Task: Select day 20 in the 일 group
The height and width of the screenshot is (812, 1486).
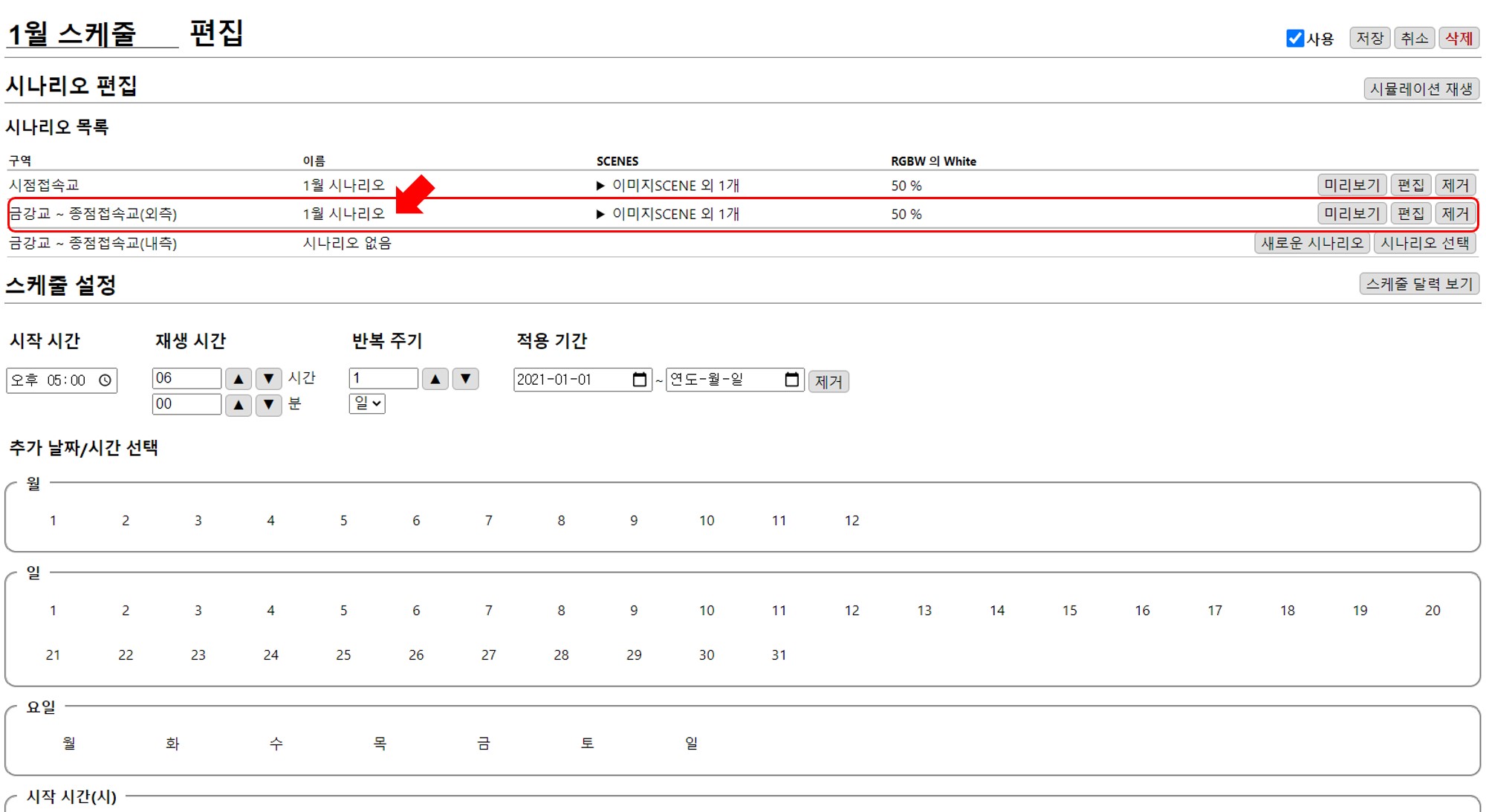Action: pyautogui.click(x=1433, y=611)
